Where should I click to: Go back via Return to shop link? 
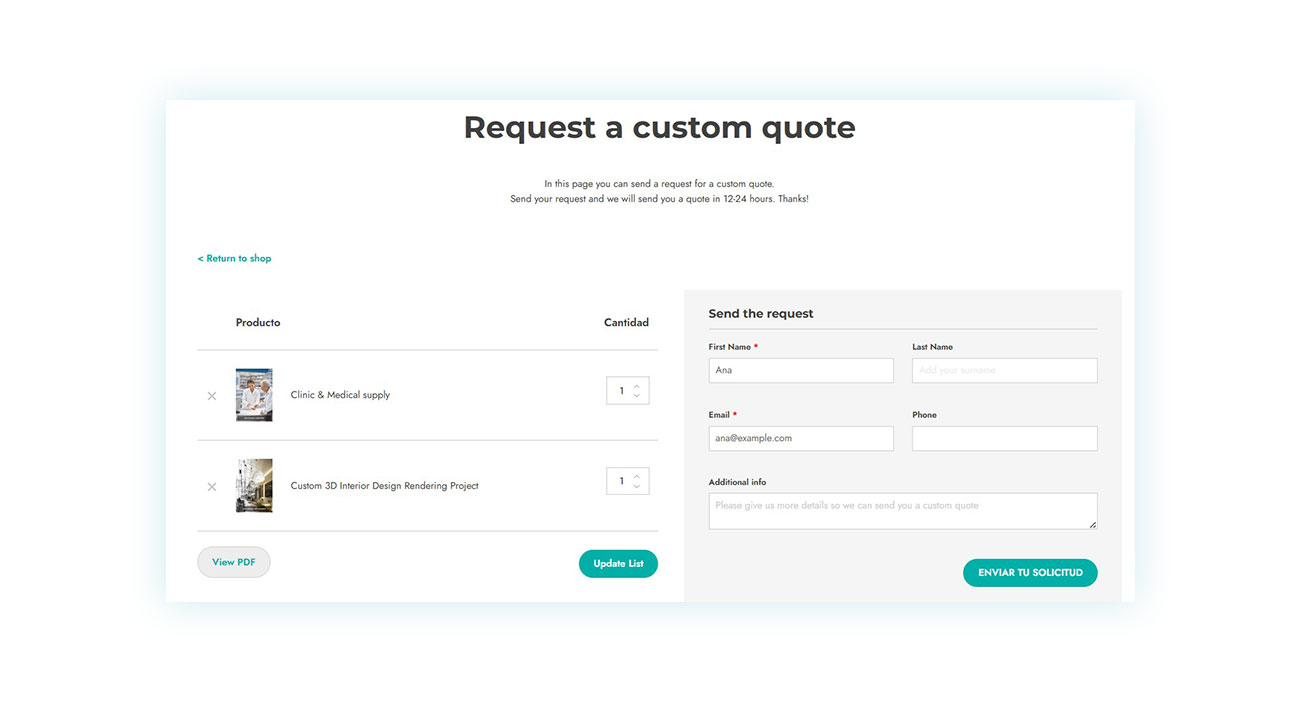[234, 258]
